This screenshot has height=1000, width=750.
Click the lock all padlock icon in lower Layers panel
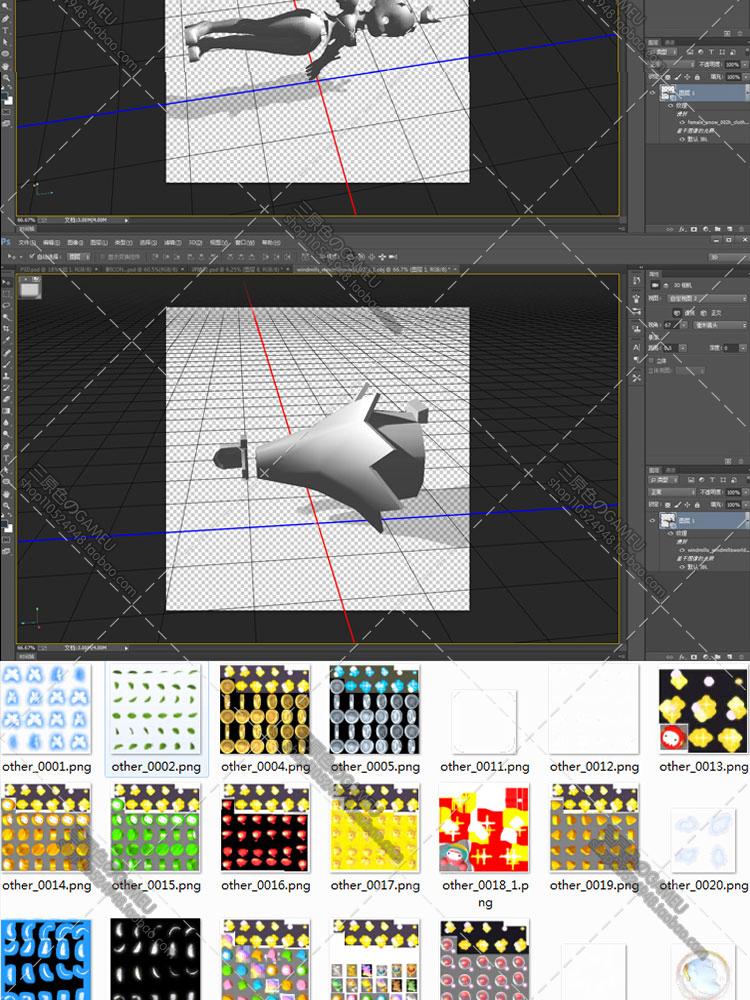pyautogui.click(x=697, y=505)
